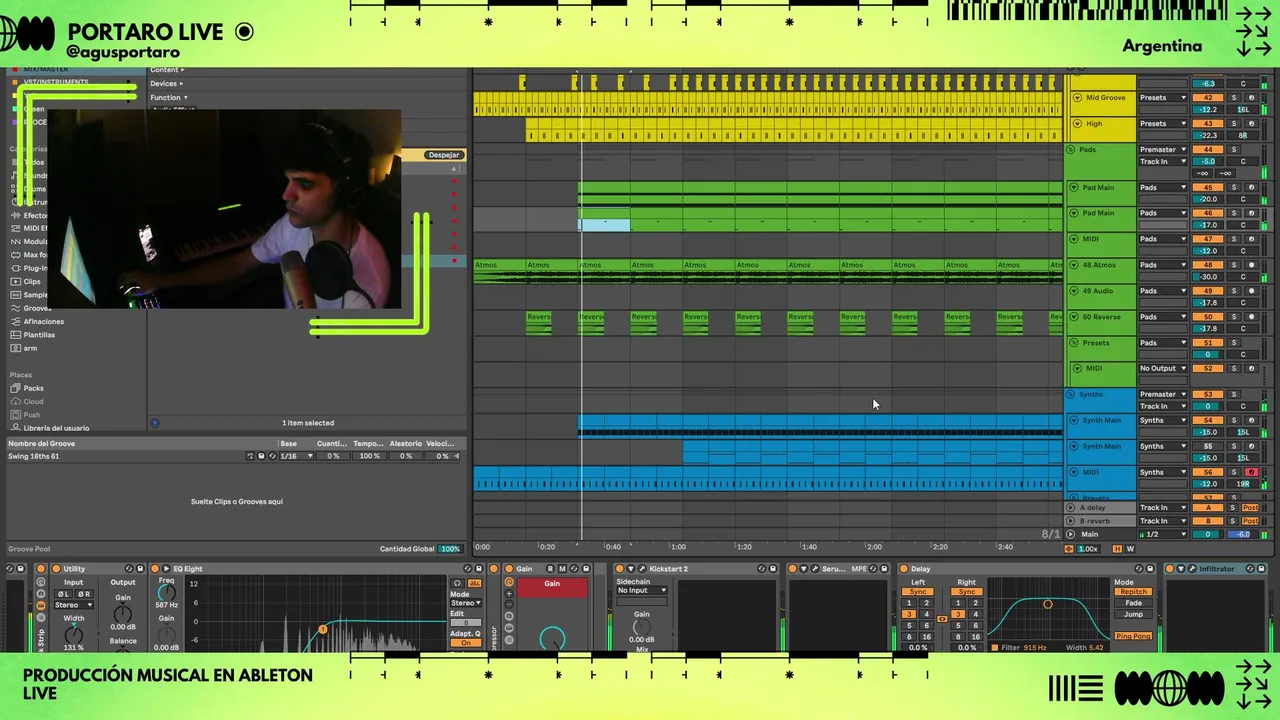Click the Infiltrator hot-swap icon
Screen dimensions: 1280x720
1250,568
